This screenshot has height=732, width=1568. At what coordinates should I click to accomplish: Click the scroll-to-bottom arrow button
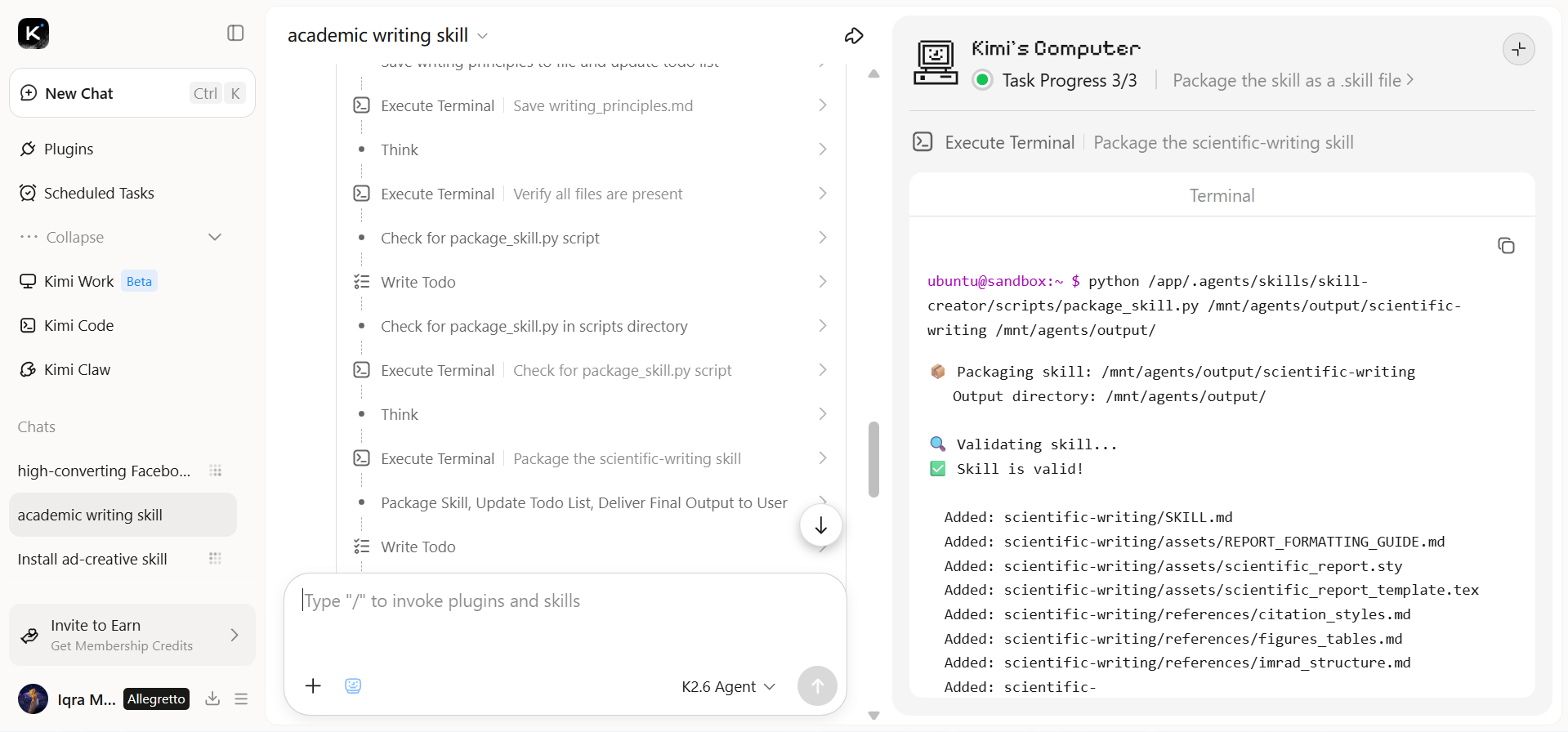tap(821, 526)
